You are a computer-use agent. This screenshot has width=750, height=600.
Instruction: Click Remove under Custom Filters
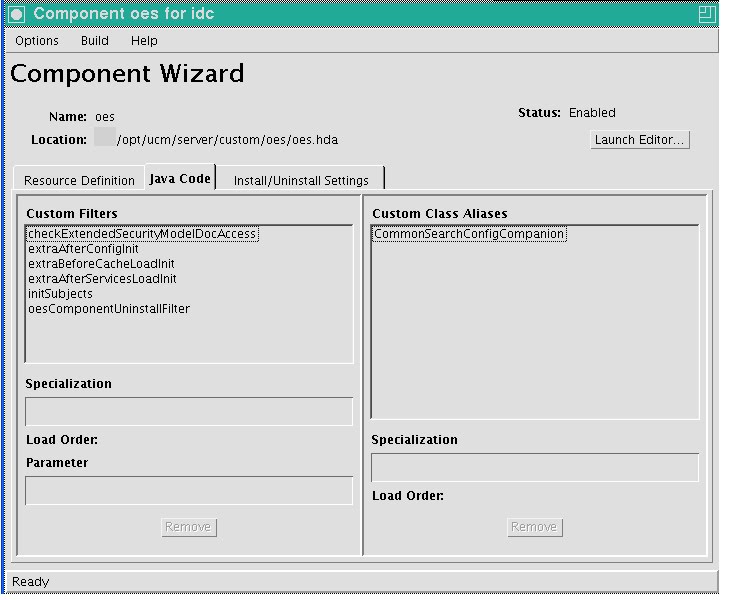[189, 527]
